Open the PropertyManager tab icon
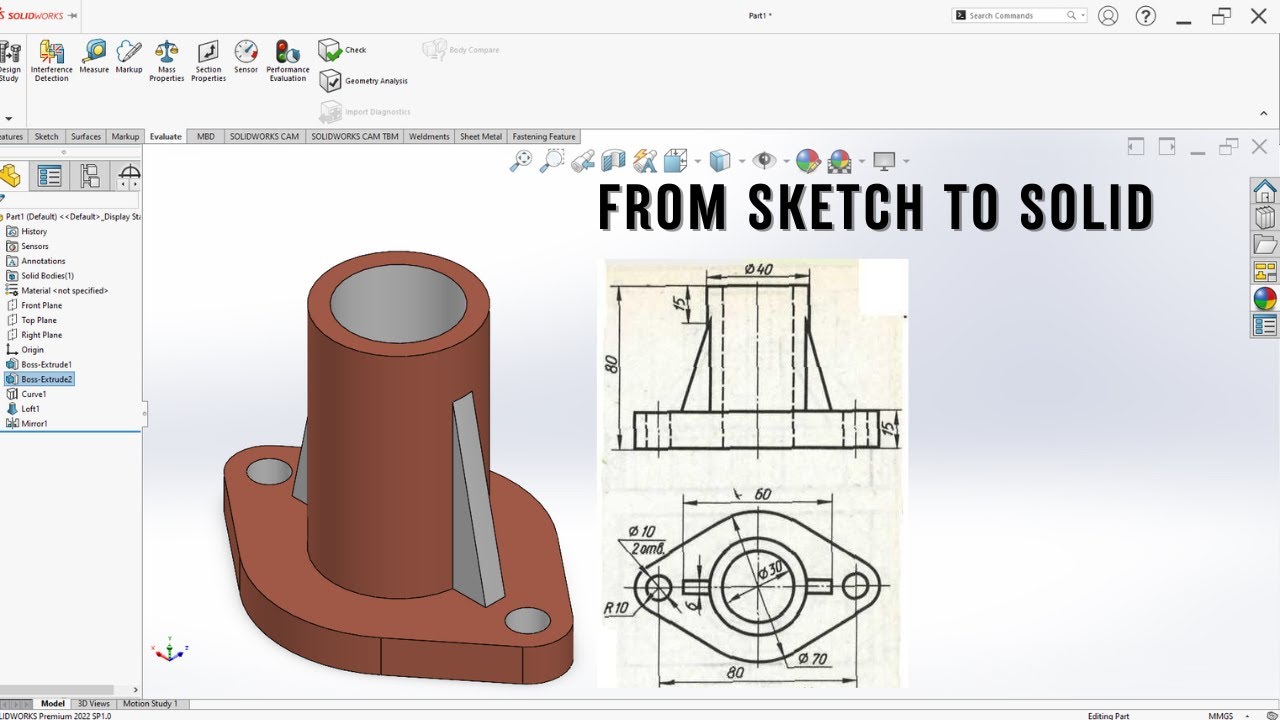Image resolution: width=1280 pixels, height=720 pixels. click(x=49, y=177)
